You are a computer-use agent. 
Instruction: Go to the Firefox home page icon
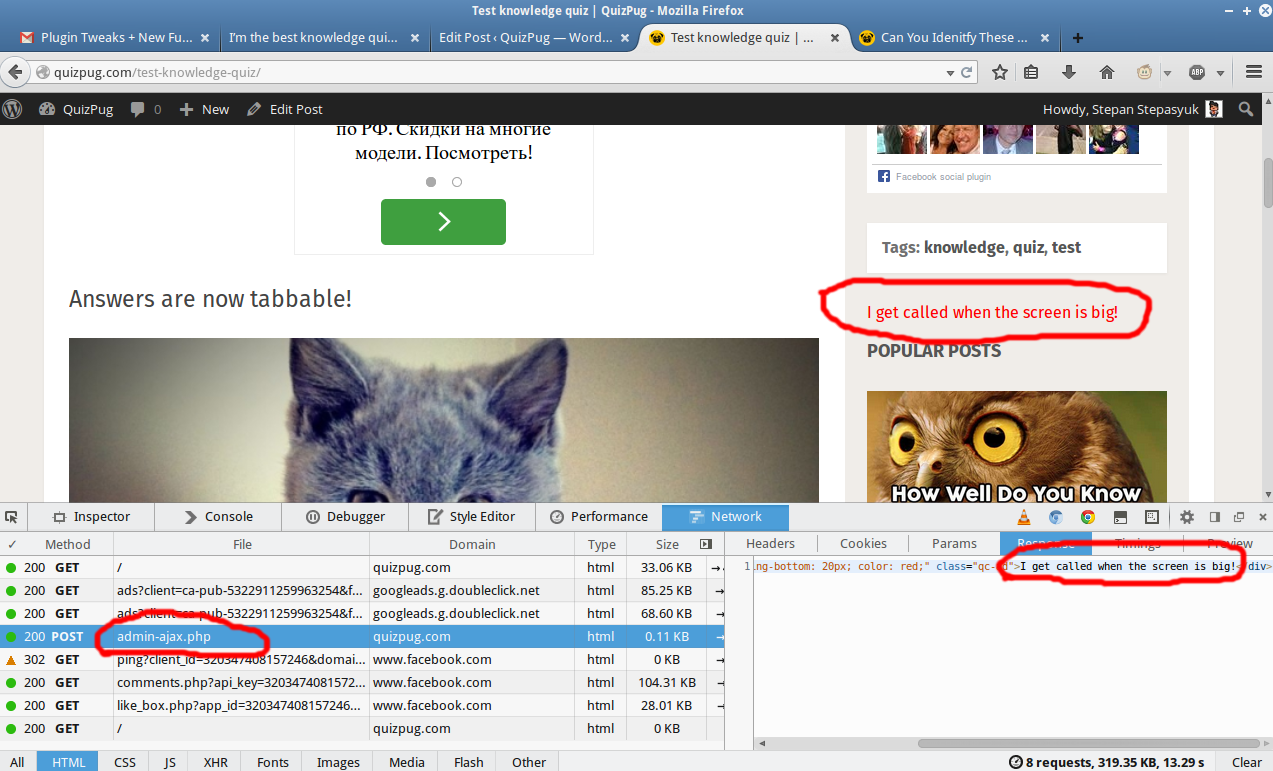[x=1107, y=72]
